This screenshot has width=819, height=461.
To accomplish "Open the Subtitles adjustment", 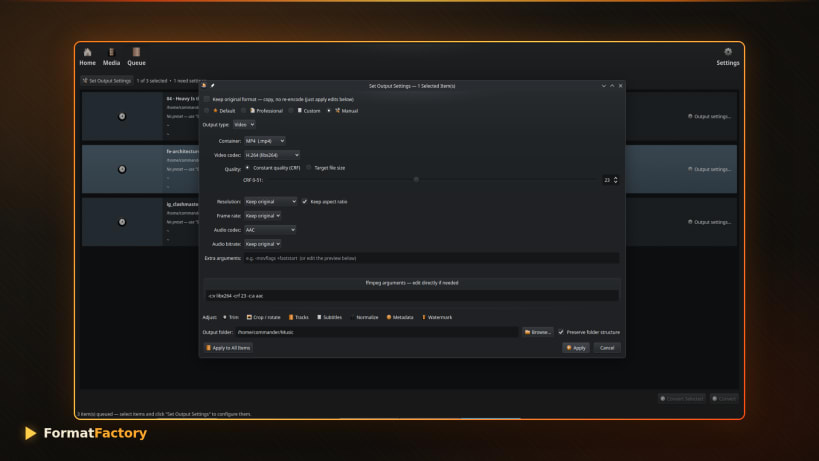I will (329, 317).
